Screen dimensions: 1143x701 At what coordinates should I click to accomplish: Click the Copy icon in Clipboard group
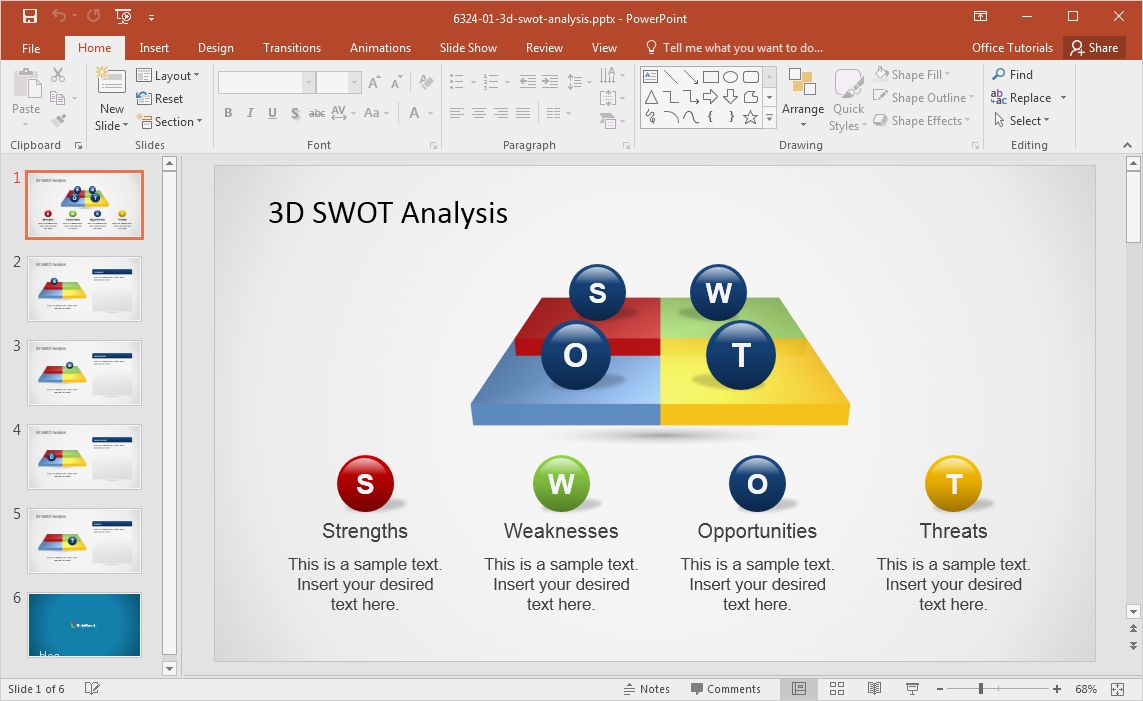(57, 97)
